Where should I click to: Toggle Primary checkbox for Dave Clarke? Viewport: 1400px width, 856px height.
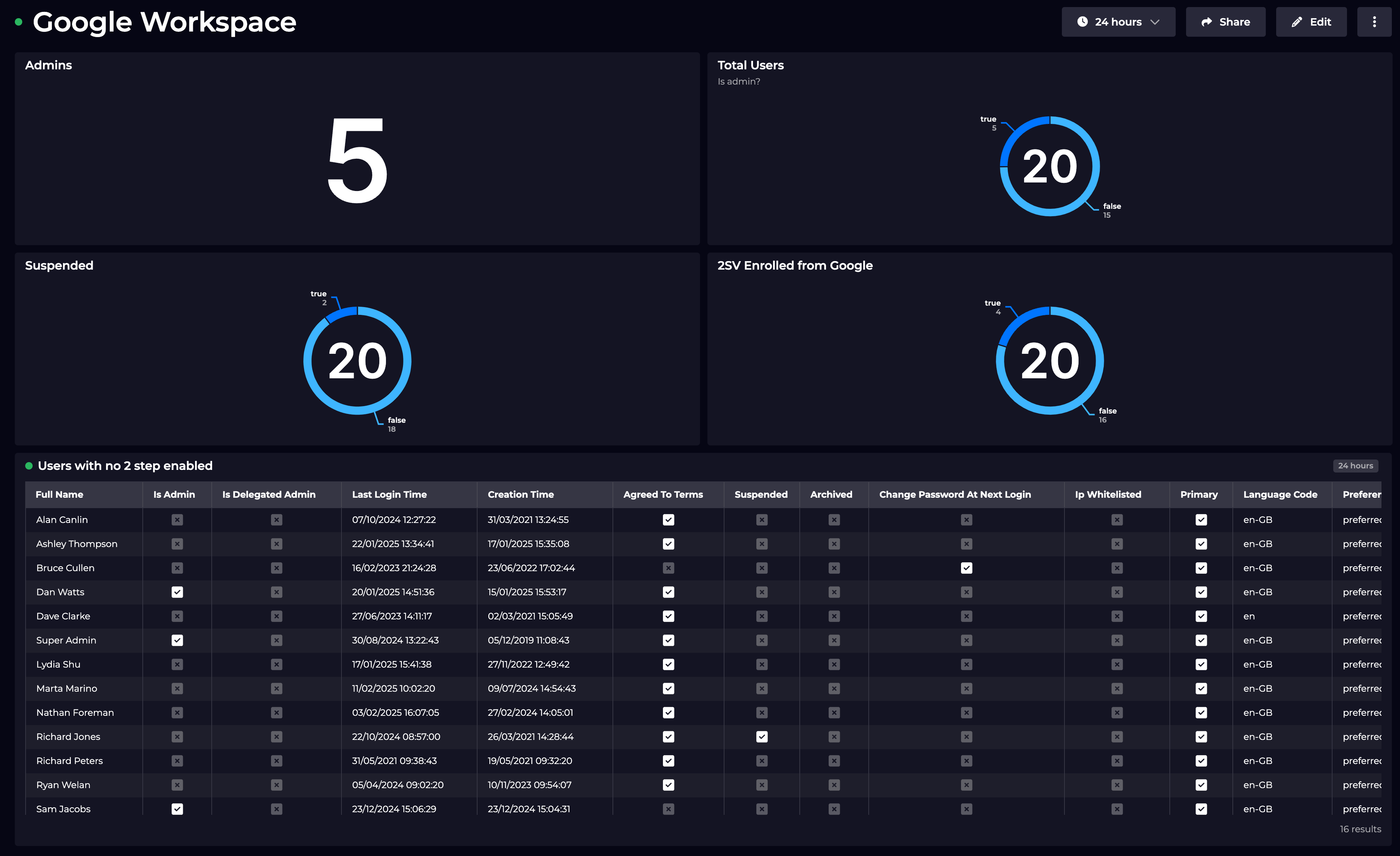click(1201, 616)
